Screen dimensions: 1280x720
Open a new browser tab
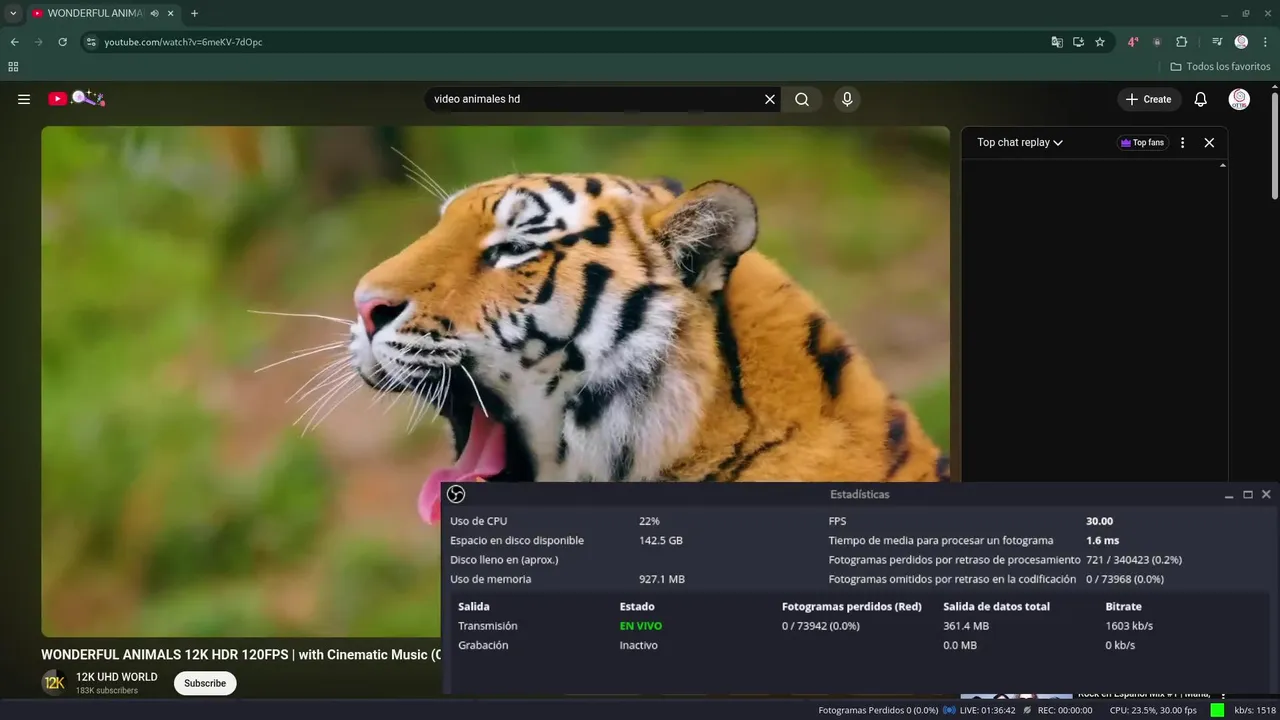point(194,13)
